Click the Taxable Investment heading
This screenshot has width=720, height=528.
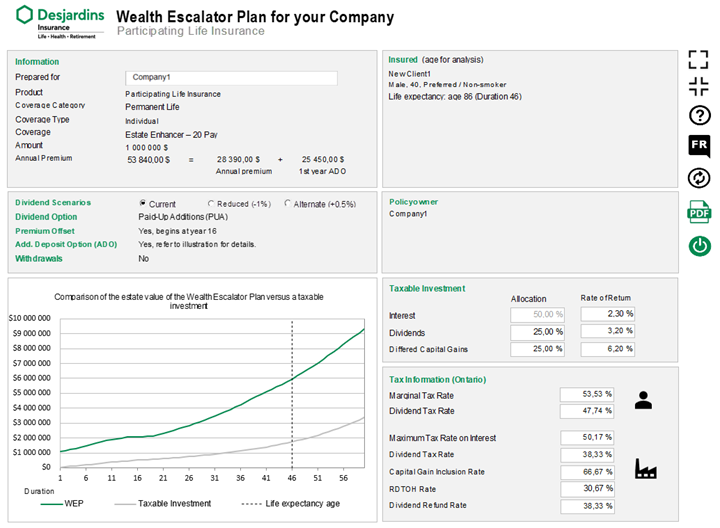[427, 288]
